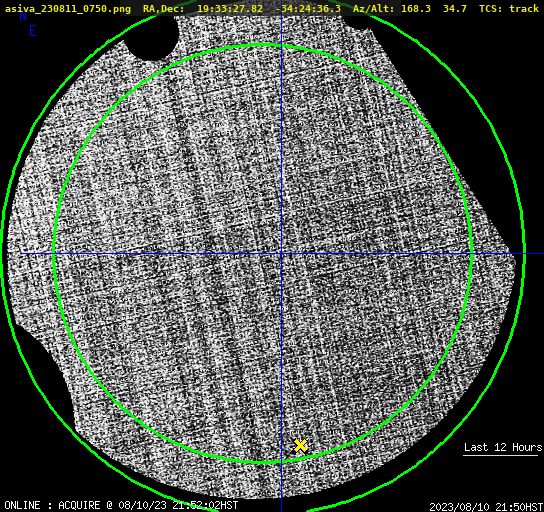Click the RA value 19:33:27.82
Screen dimensions: 544x512
(230, 8)
